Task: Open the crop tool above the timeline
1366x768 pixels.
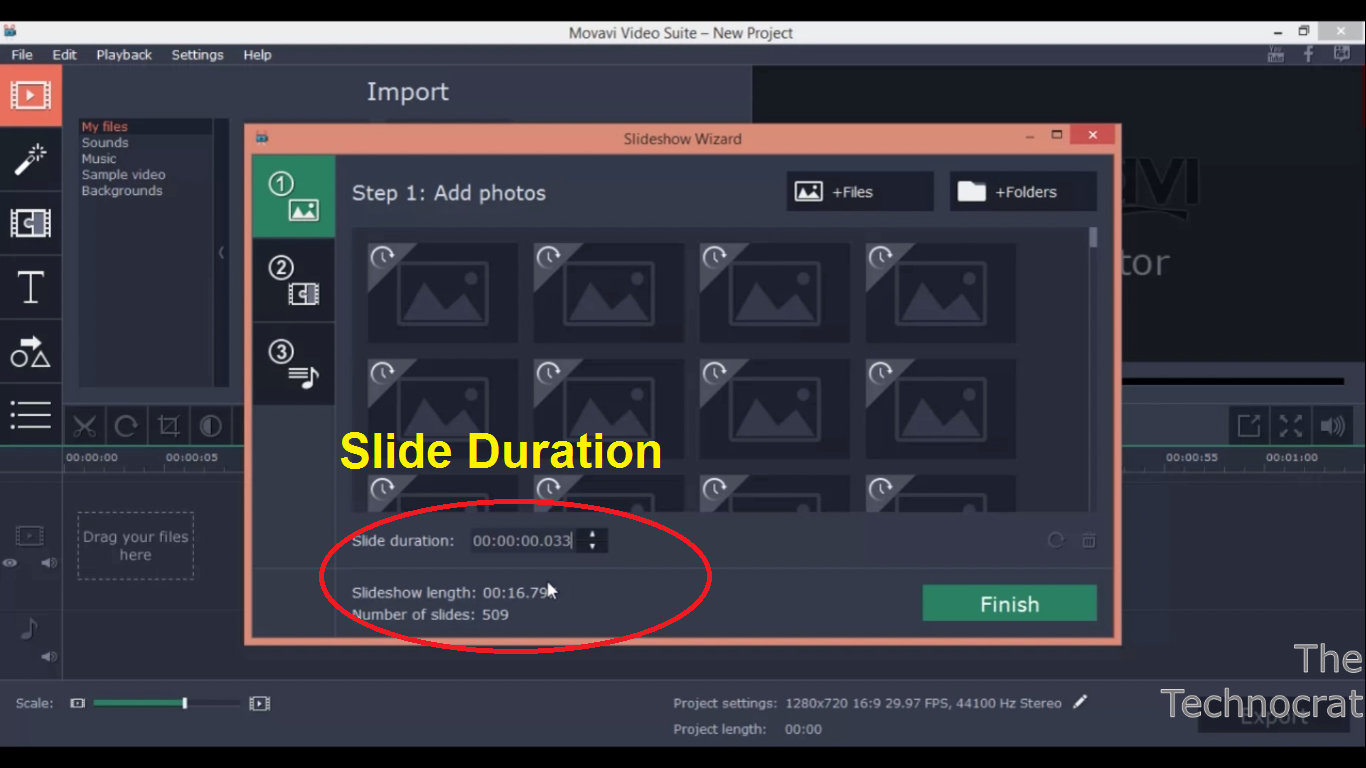Action: pos(168,425)
